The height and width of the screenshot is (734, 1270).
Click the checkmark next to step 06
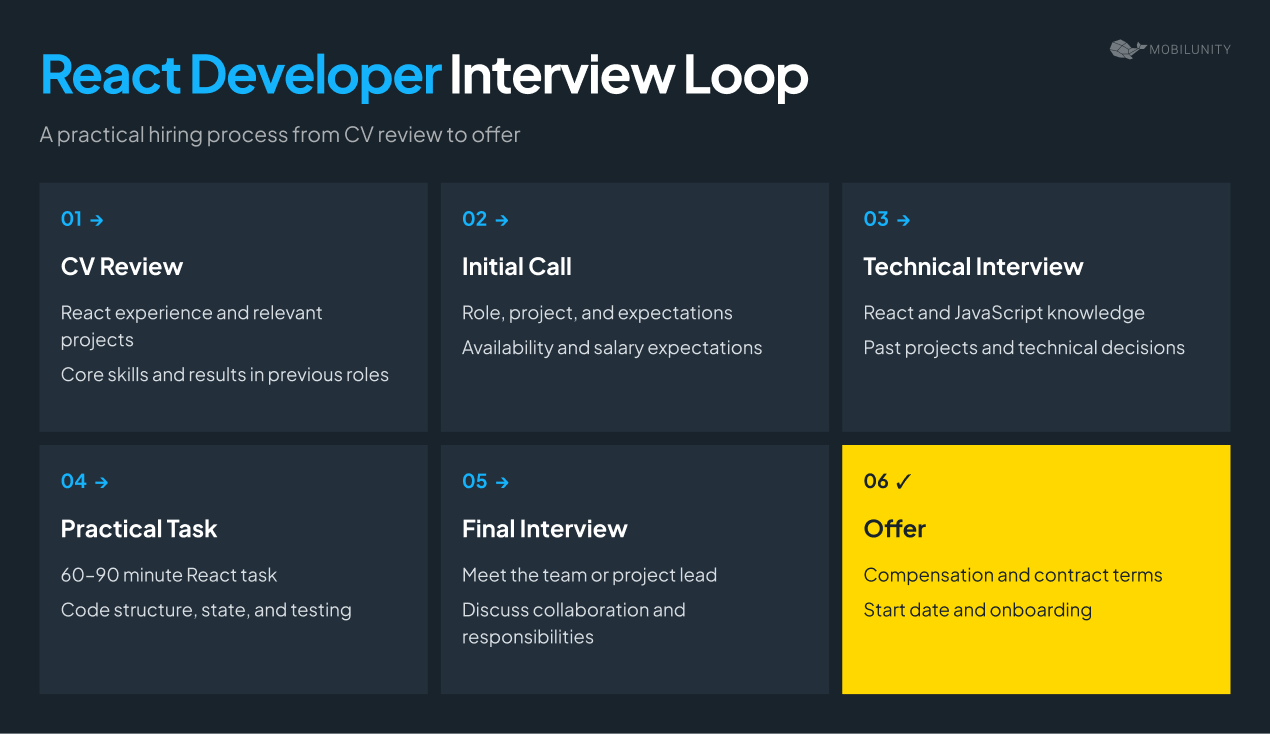pyautogui.click(x=903, y=481)
